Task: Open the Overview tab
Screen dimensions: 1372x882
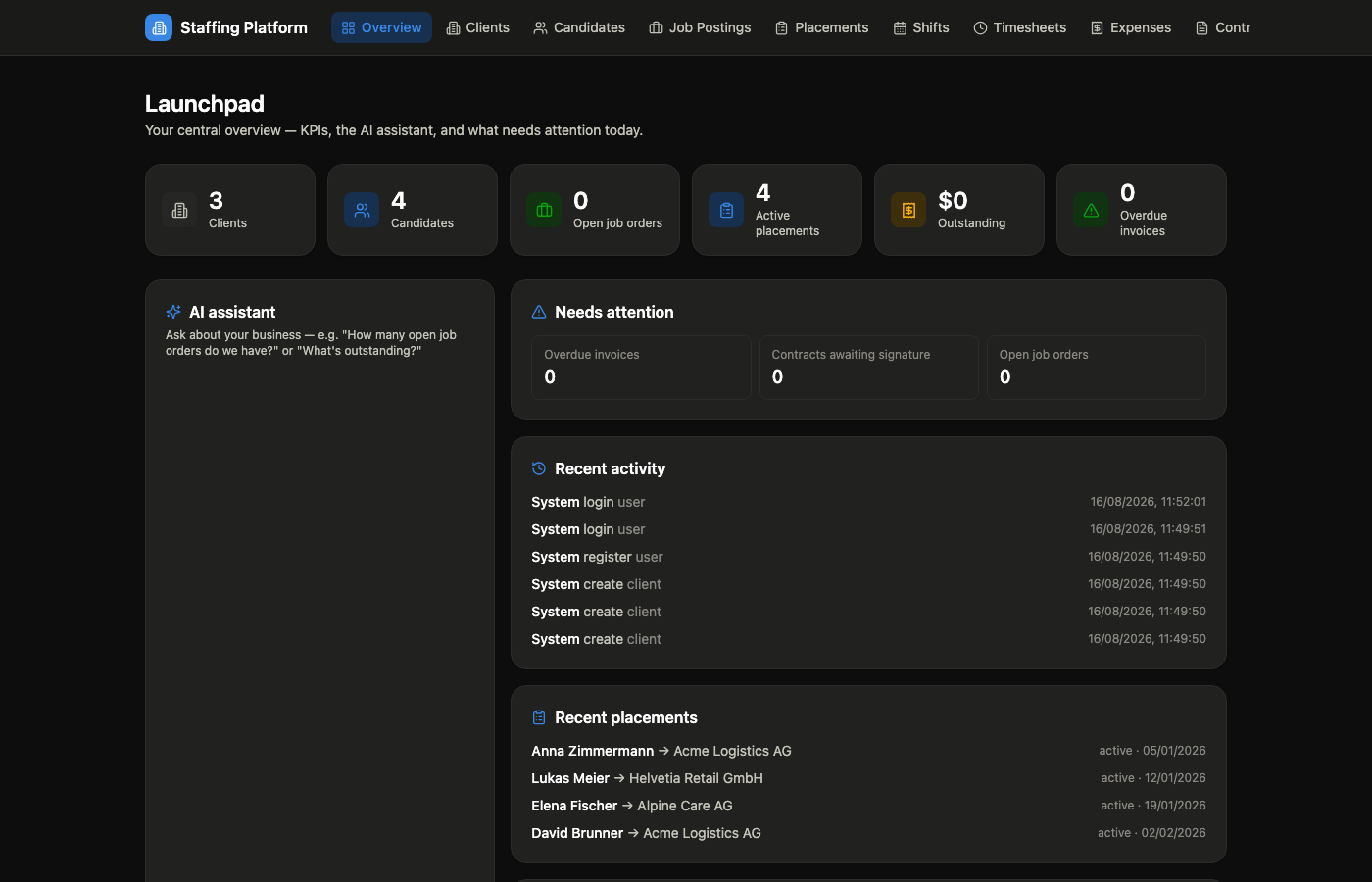Action: [x=381, y=27]
